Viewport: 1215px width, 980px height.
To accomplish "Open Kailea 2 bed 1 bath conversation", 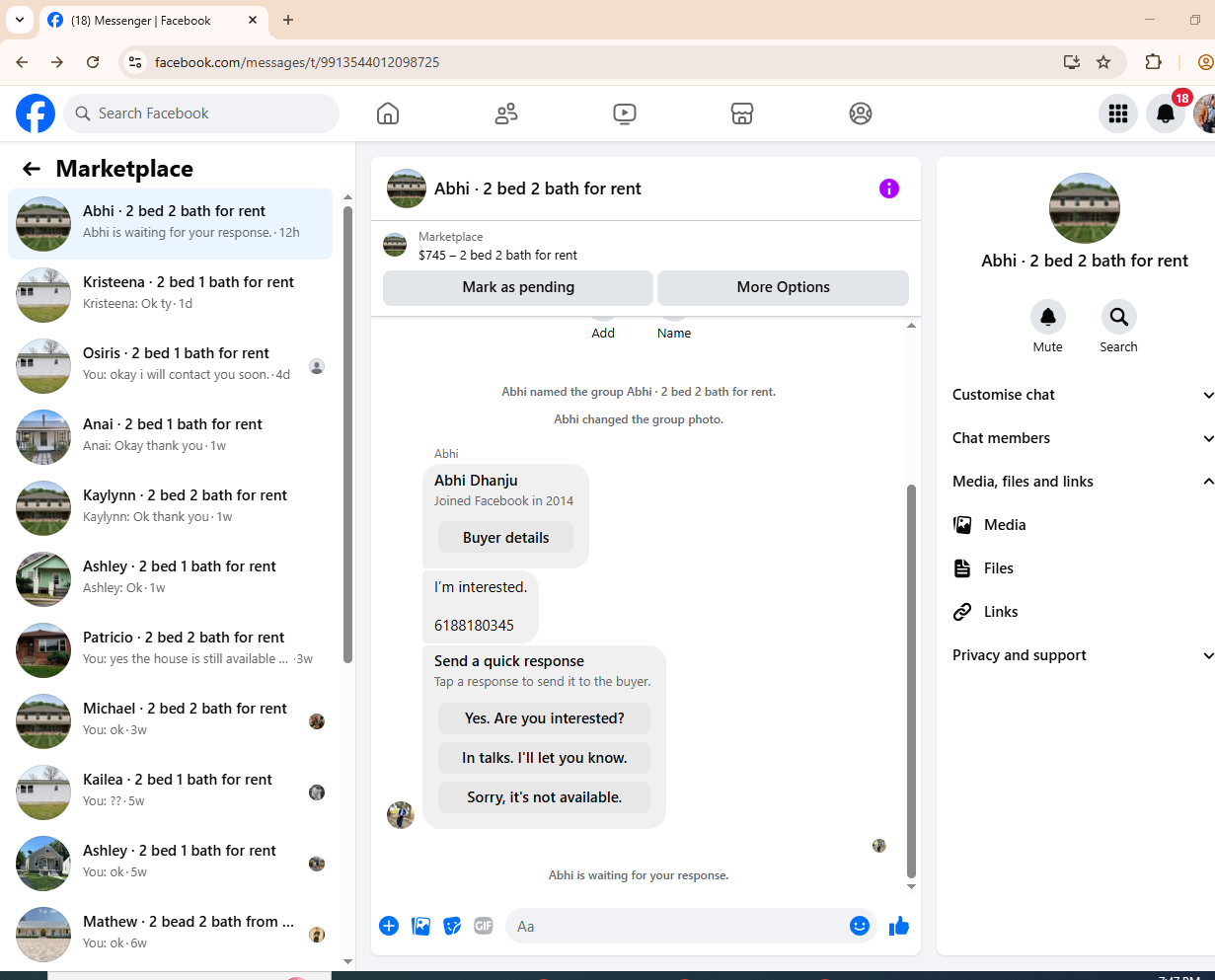I will coord(171,792).
